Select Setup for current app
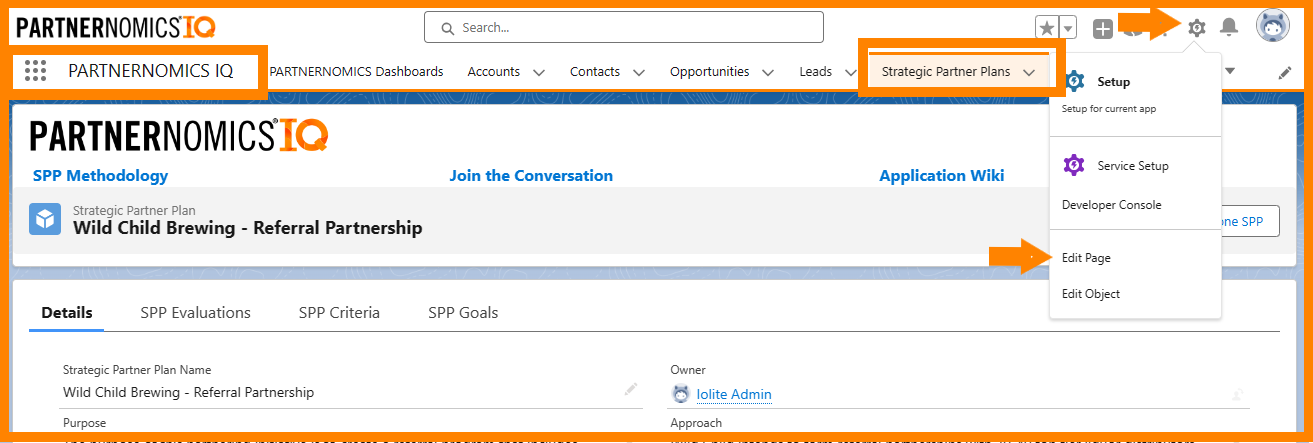1313x443 pixels. (x=1135, y=94)
